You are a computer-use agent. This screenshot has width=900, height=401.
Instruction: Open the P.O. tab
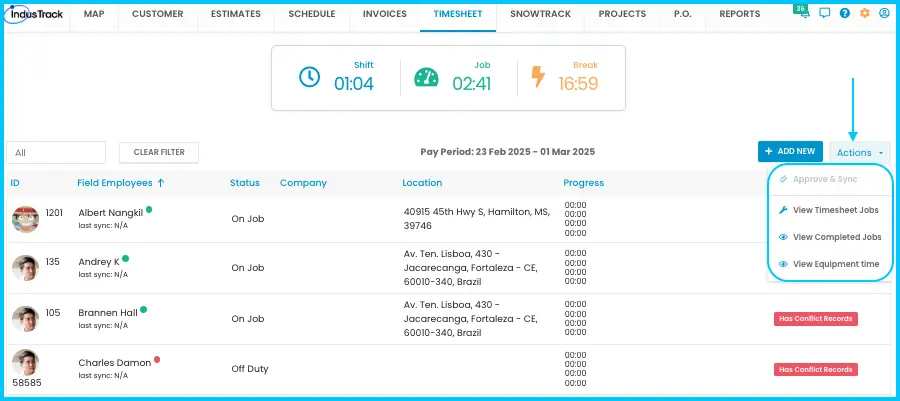[x=682, y=14]
